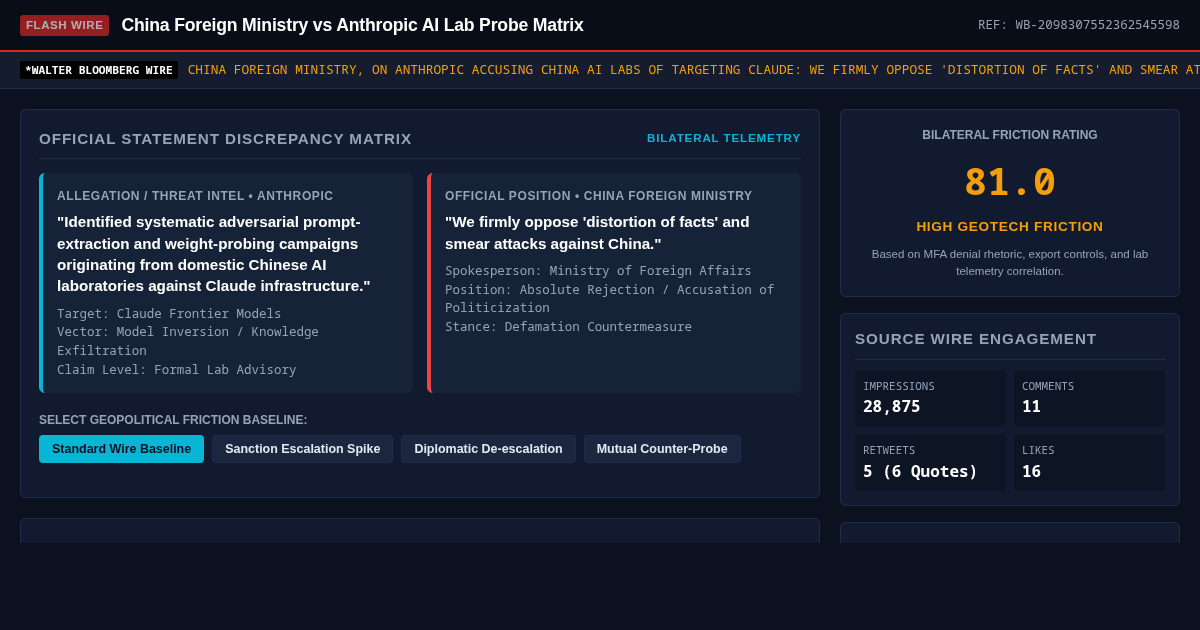Screen dimensions: 1200x630
Task: Click the Likes 16 stat tile
Action: (x=1089, y=462)
